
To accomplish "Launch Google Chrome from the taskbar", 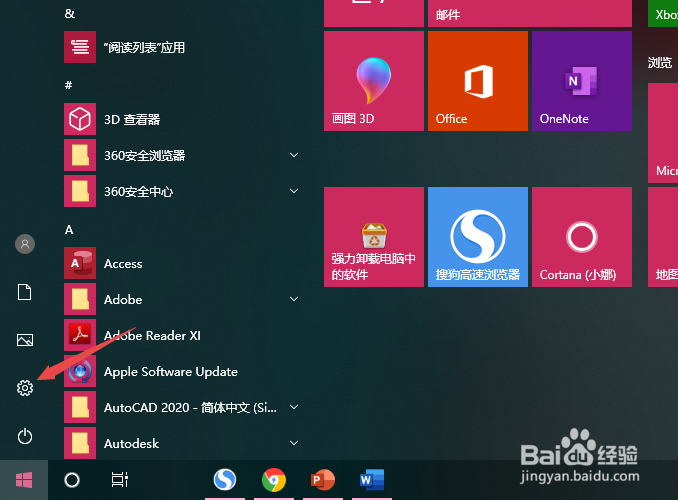I will 274,480.
